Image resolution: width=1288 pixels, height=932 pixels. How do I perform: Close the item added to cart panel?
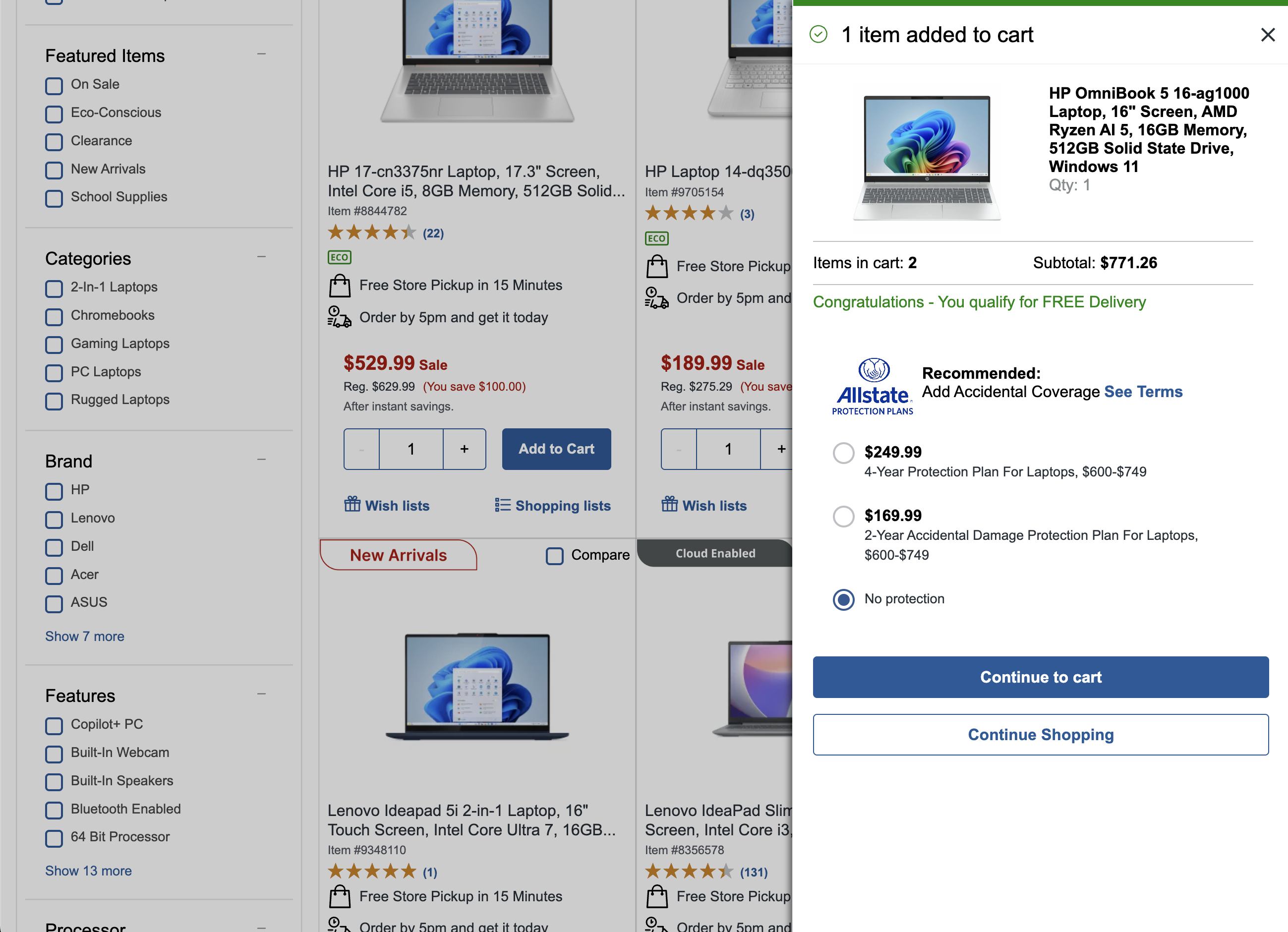pyautogui.click(x=1267, y=35)
